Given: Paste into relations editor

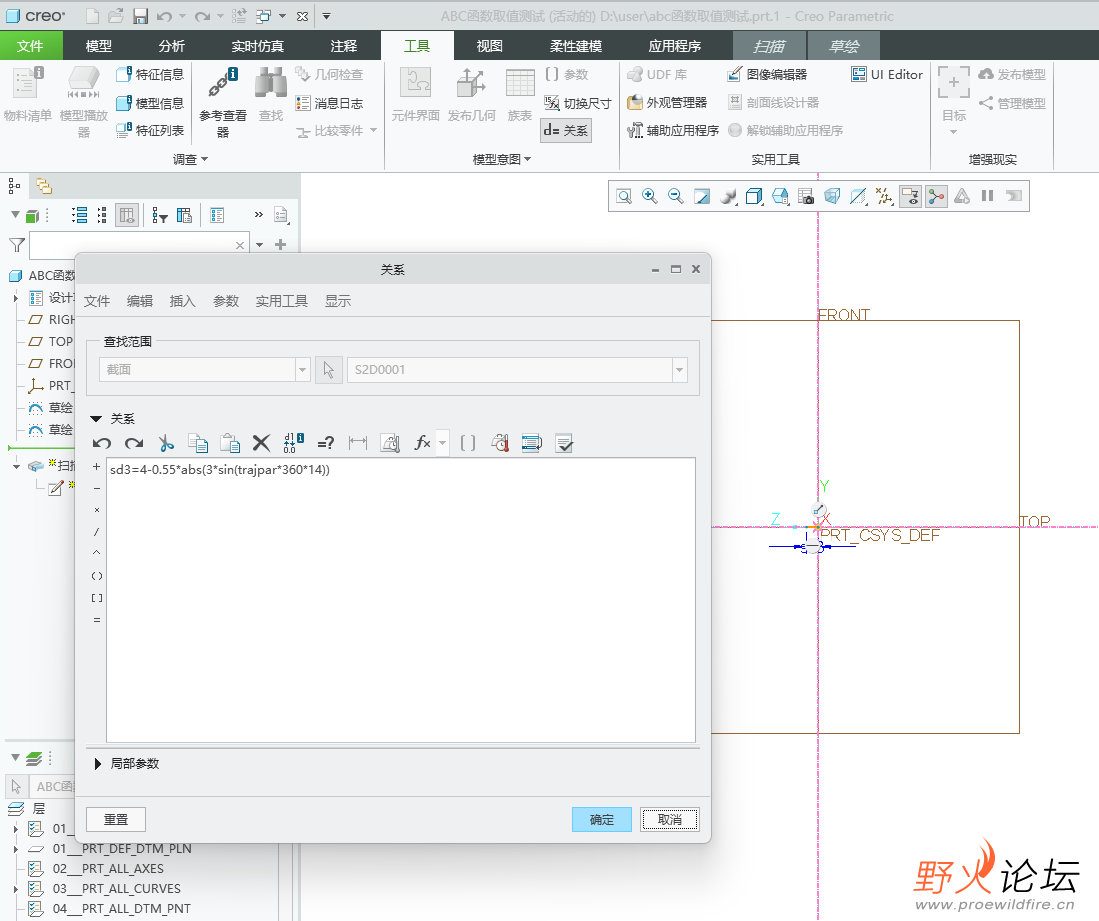Looking at the screenshot, I should [x=230, y=443].
